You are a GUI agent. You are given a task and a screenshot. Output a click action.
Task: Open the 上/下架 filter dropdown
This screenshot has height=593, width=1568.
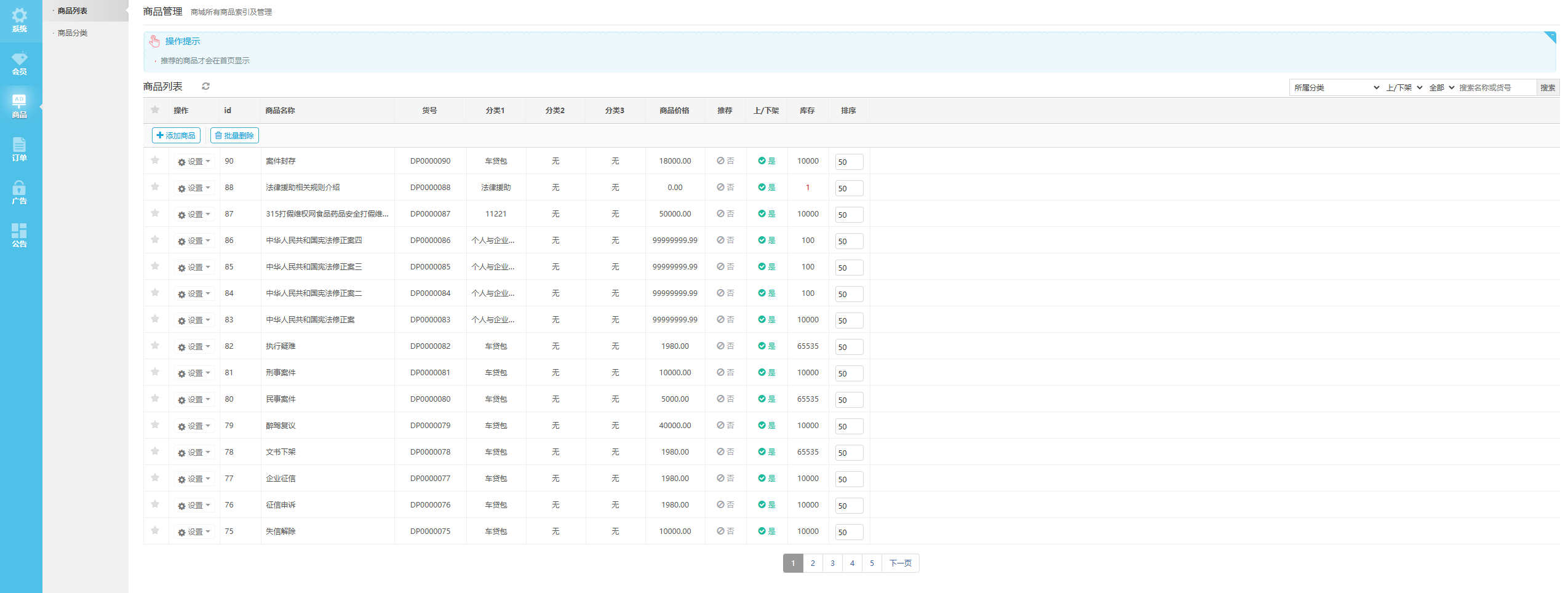tap(1404, 88)
